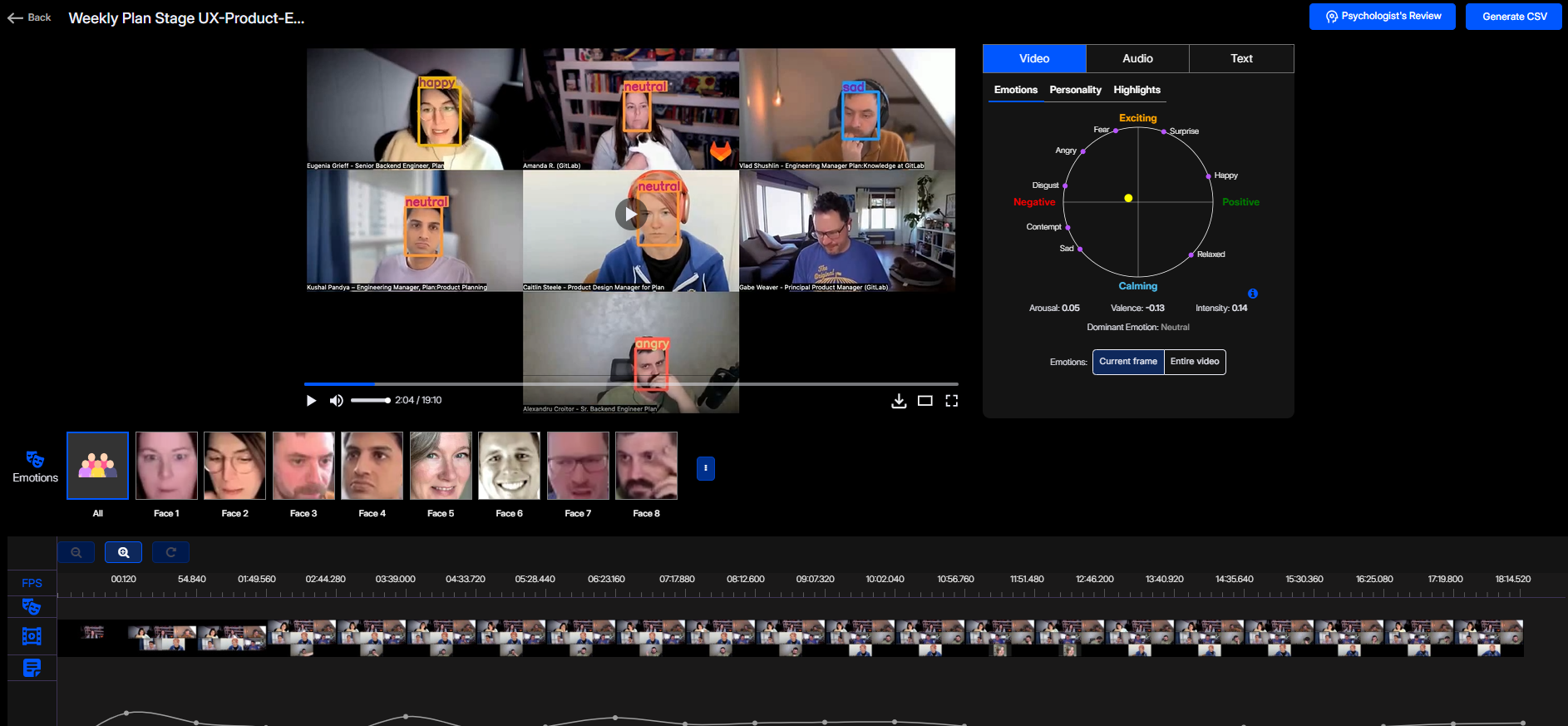This screenshot has height=726, width=1568.
Task: Click the Dominant Emotion: Neutral text
Action: tap(1137, 328)
